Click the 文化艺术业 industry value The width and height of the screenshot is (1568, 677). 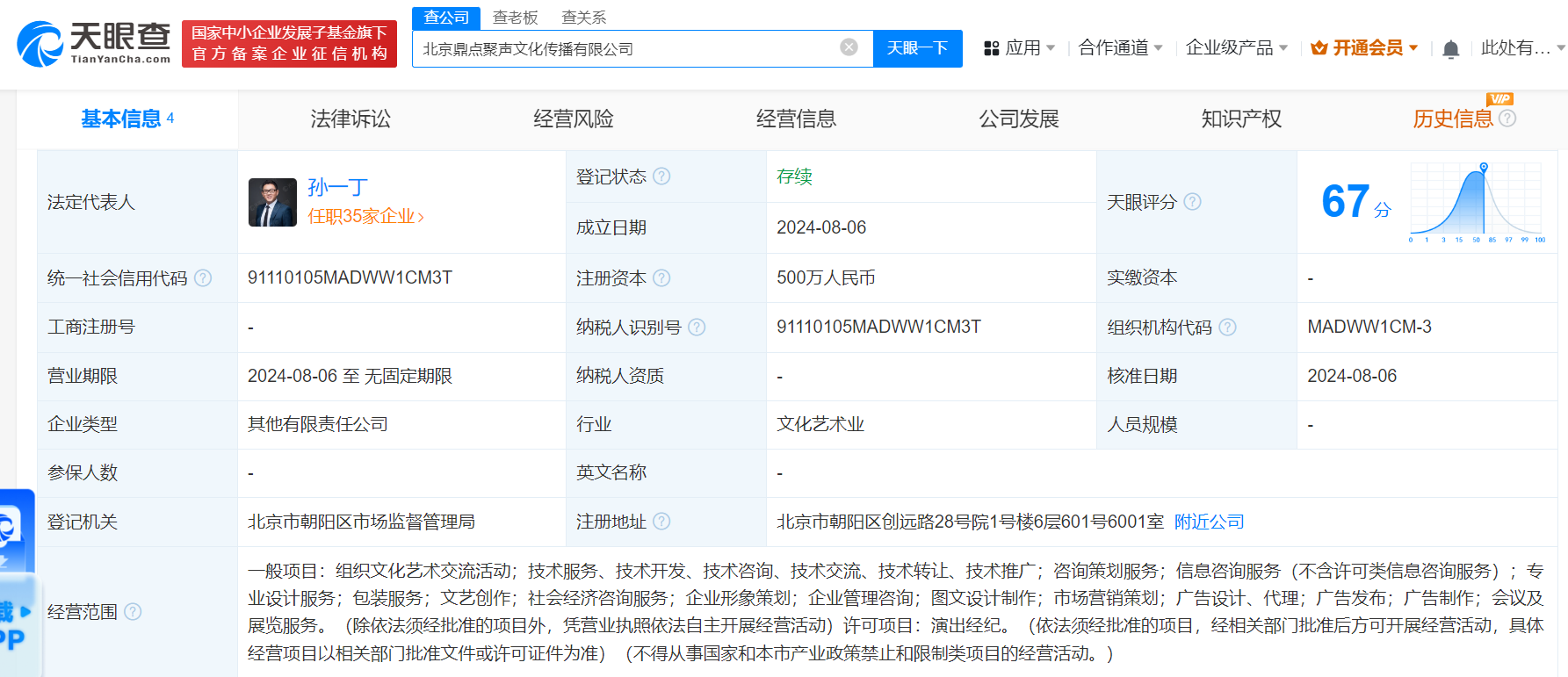coord(820,424)
